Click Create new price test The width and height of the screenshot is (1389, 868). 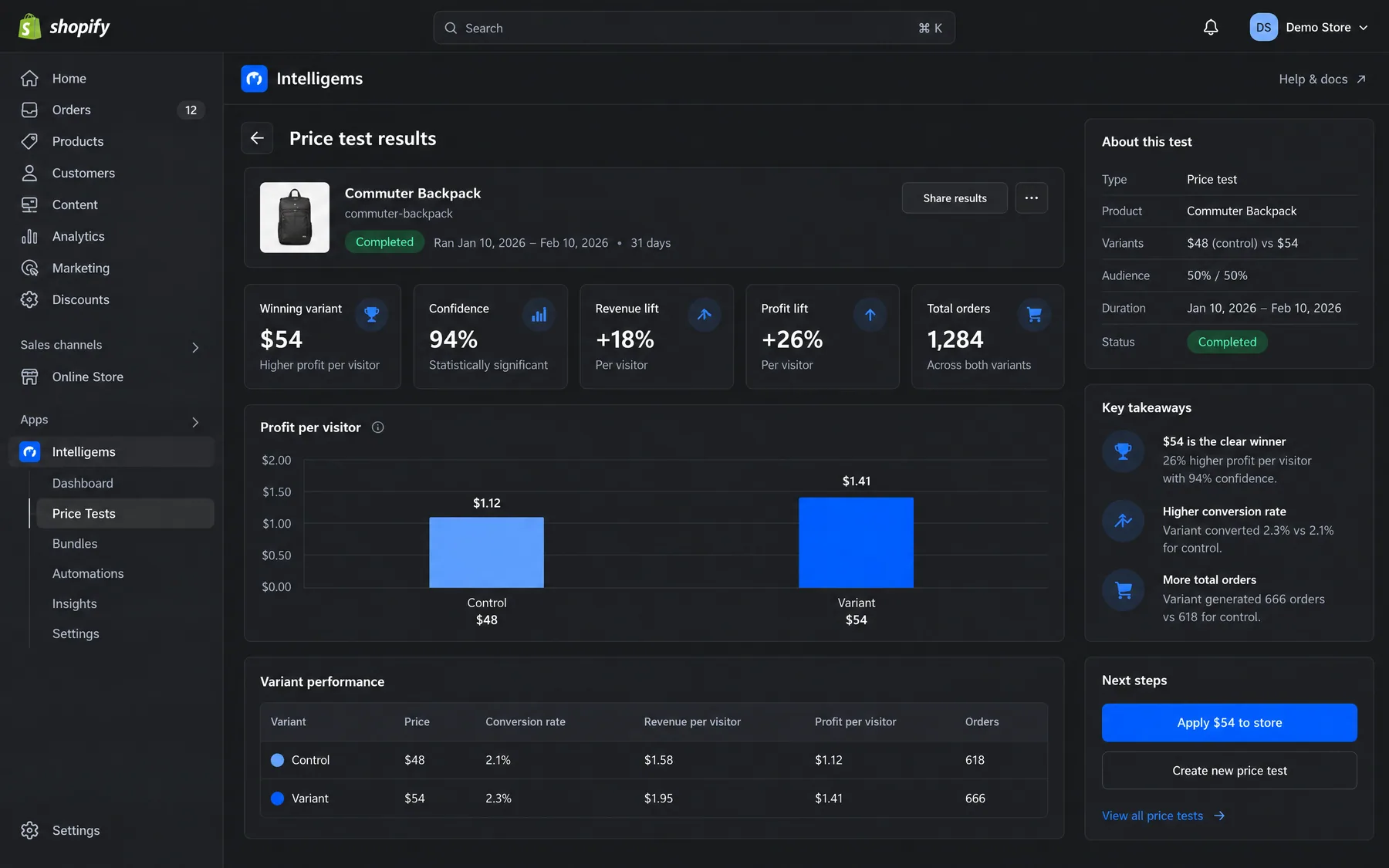1229,771
